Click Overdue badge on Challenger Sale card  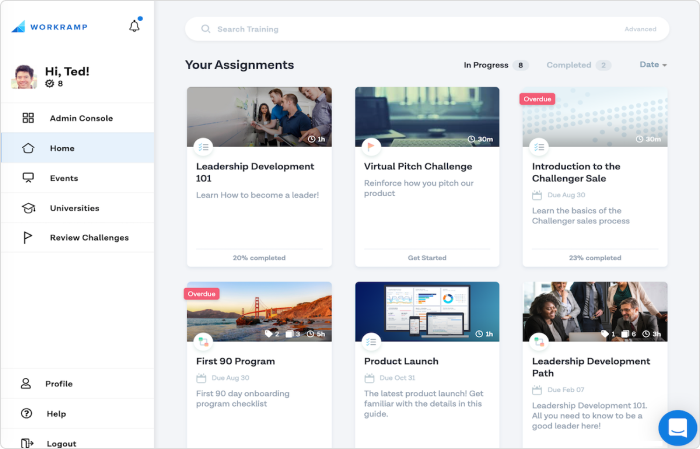tap(537, 99)
